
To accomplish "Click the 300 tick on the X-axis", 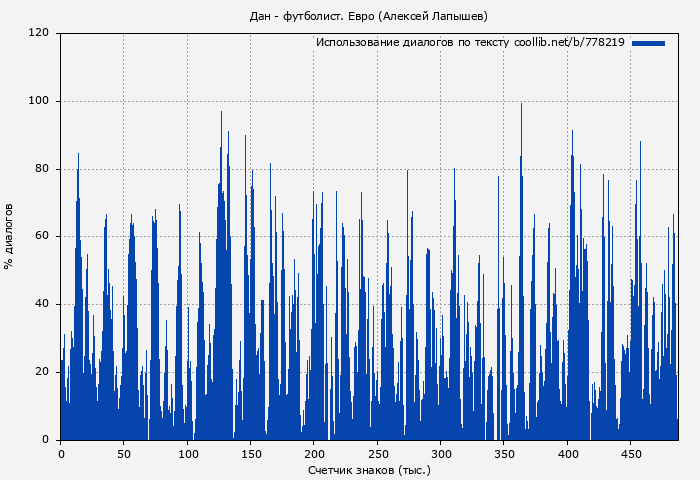I will 440,453.
